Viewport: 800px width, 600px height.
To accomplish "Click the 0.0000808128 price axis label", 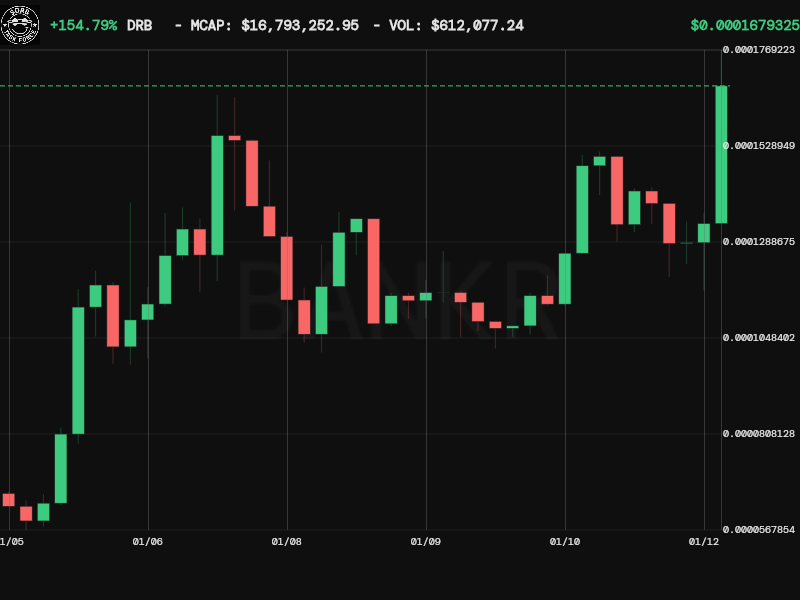I will (759, 434).
